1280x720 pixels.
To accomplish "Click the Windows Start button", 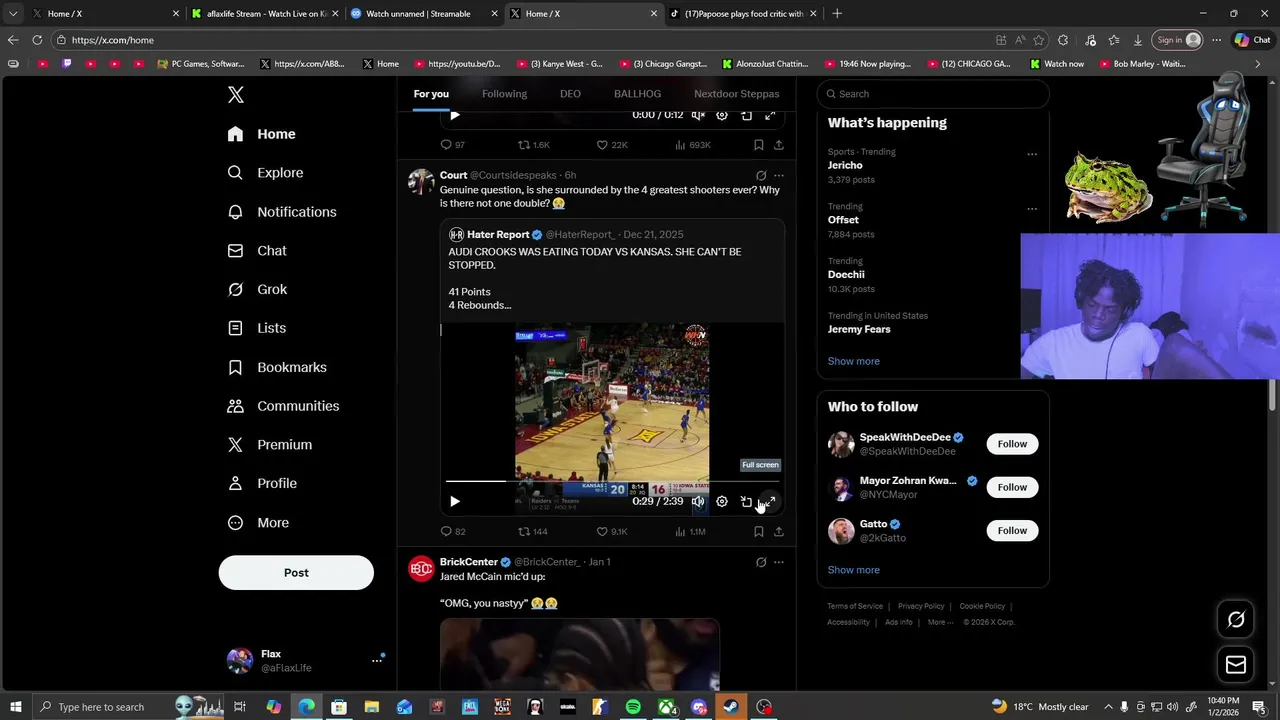I will pos(15,707).
